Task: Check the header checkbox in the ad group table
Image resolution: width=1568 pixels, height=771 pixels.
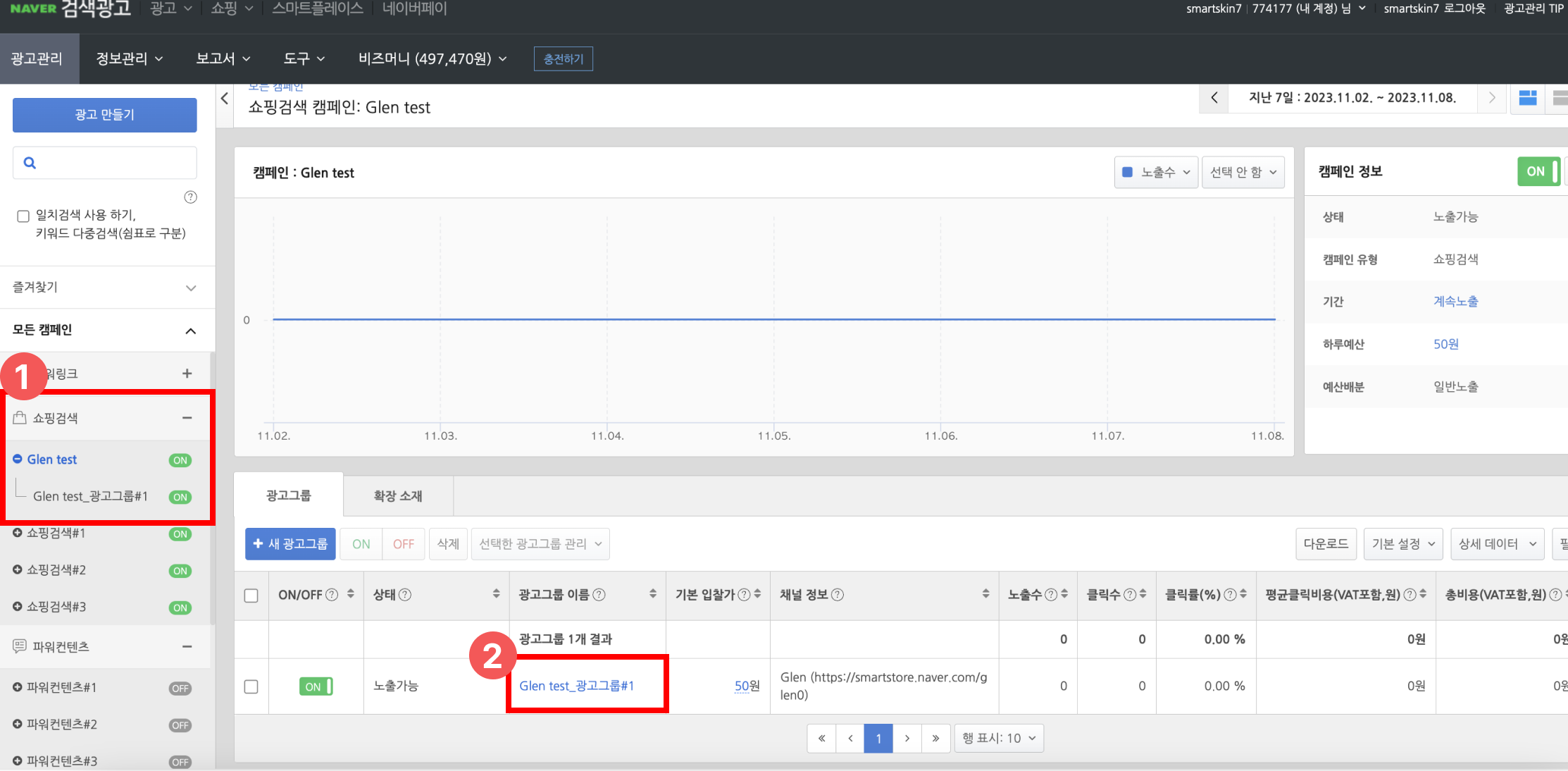Action: coord(251,596)
